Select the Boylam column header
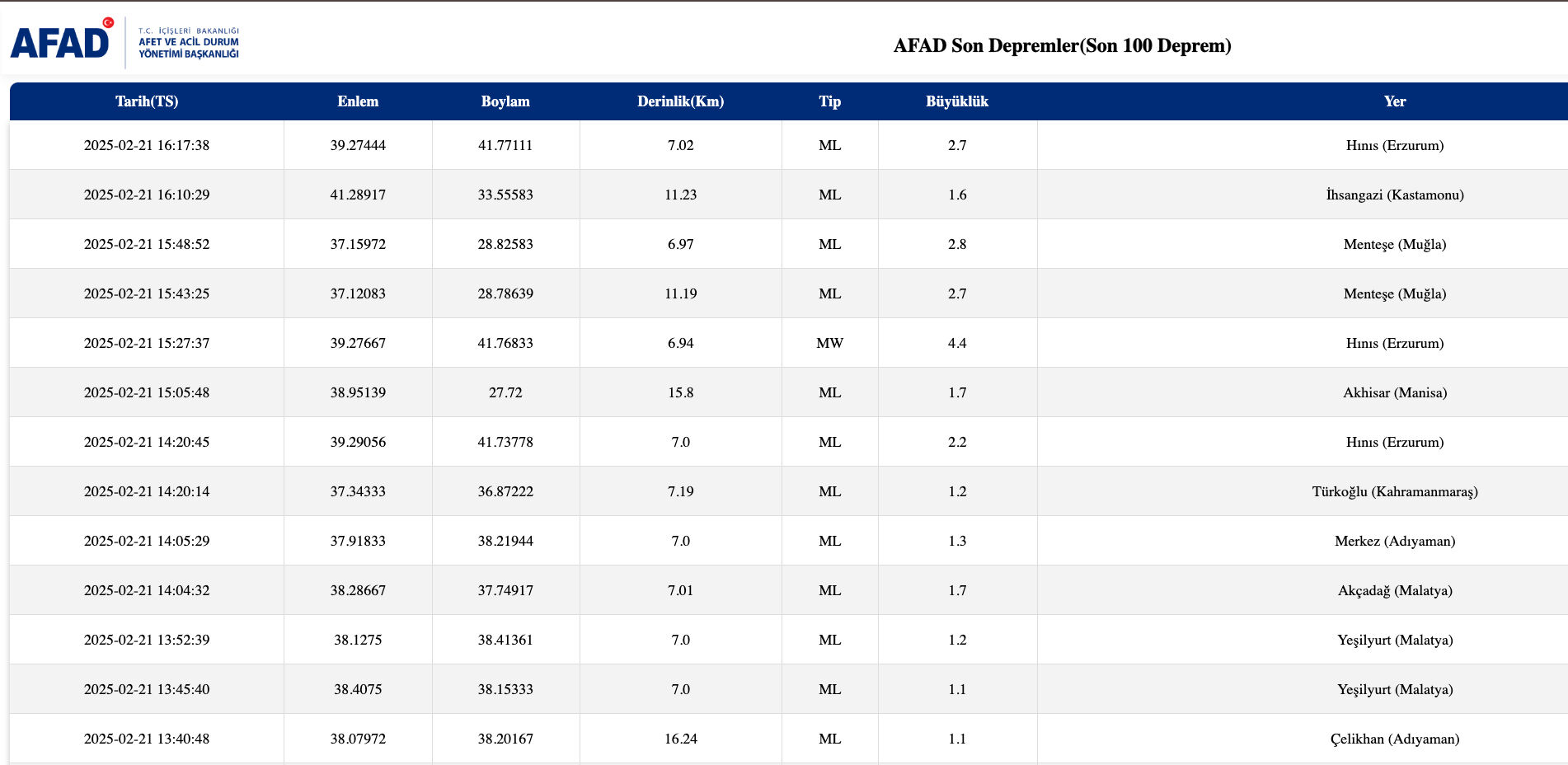 click(505, 101)
